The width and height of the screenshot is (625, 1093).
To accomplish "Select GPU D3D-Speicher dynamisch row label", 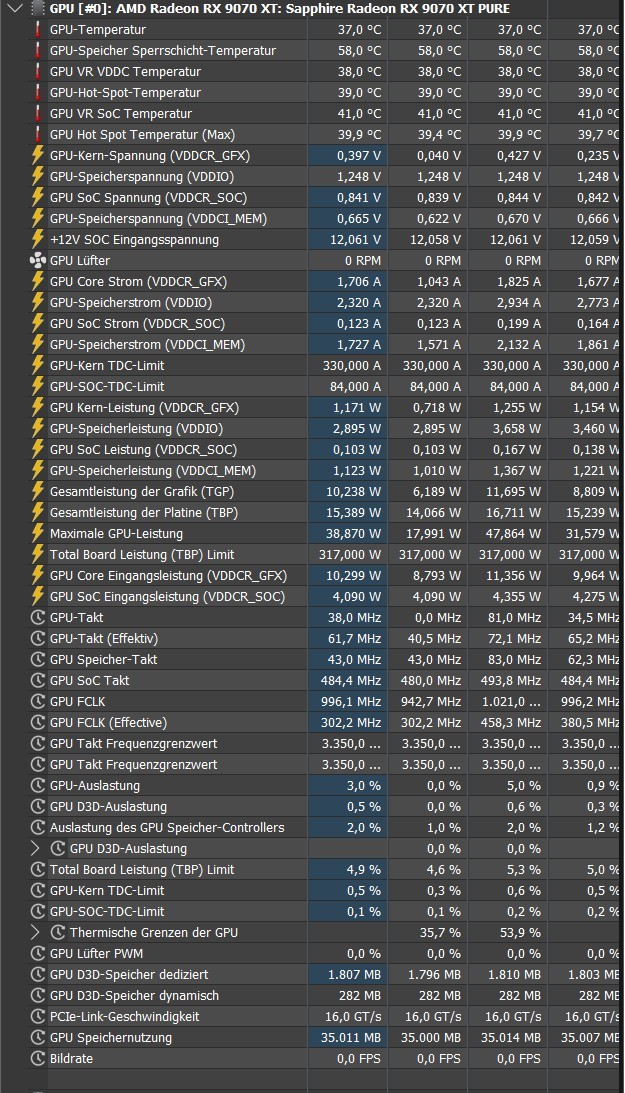I will (x=134, y=995).
